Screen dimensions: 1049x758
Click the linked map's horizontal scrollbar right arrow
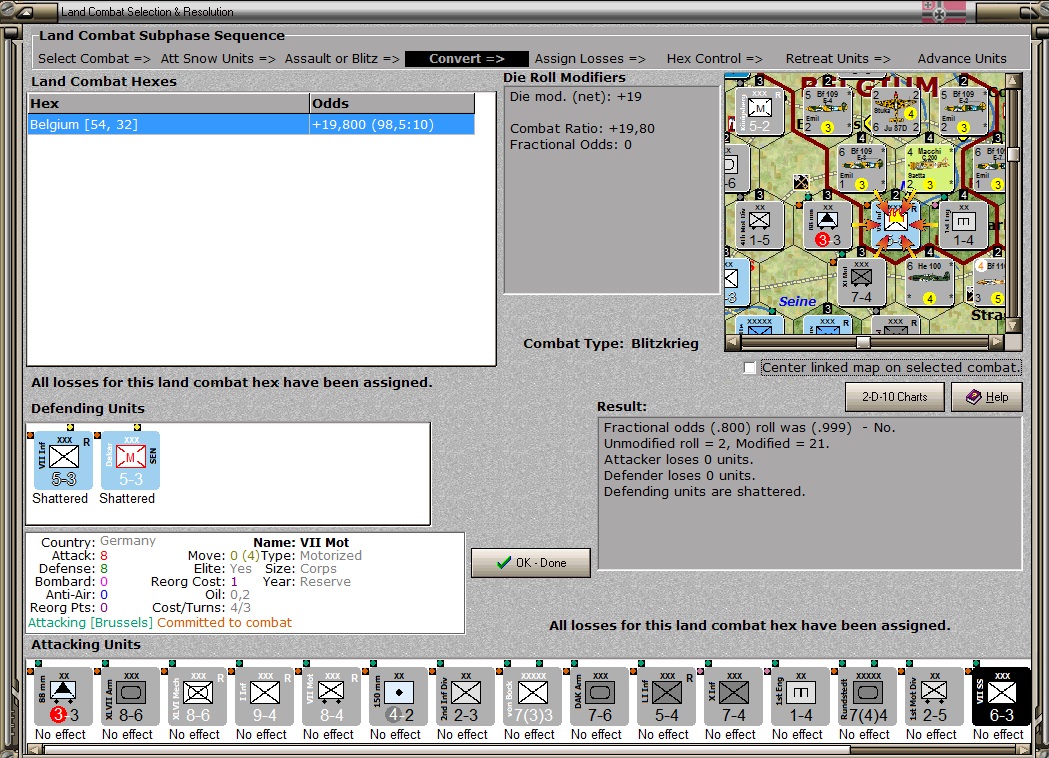[997, 342]
